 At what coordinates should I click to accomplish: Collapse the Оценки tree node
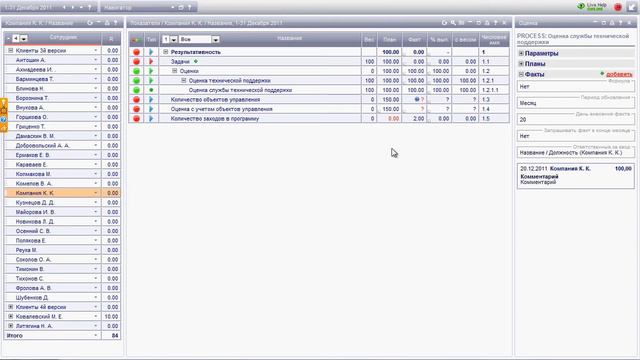coord(175,71)
